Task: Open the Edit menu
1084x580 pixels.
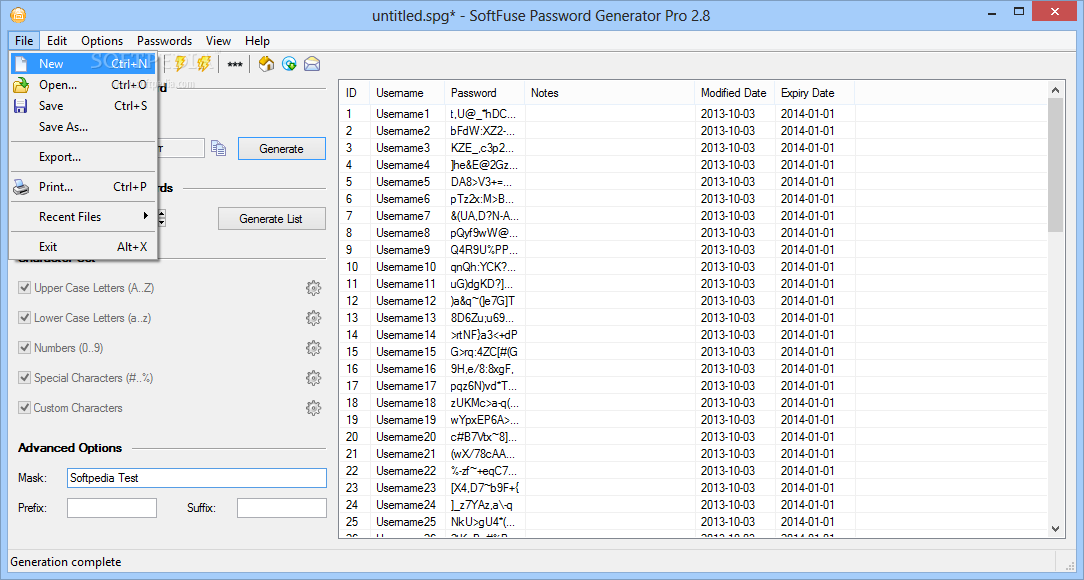Action: click(57, 41)
